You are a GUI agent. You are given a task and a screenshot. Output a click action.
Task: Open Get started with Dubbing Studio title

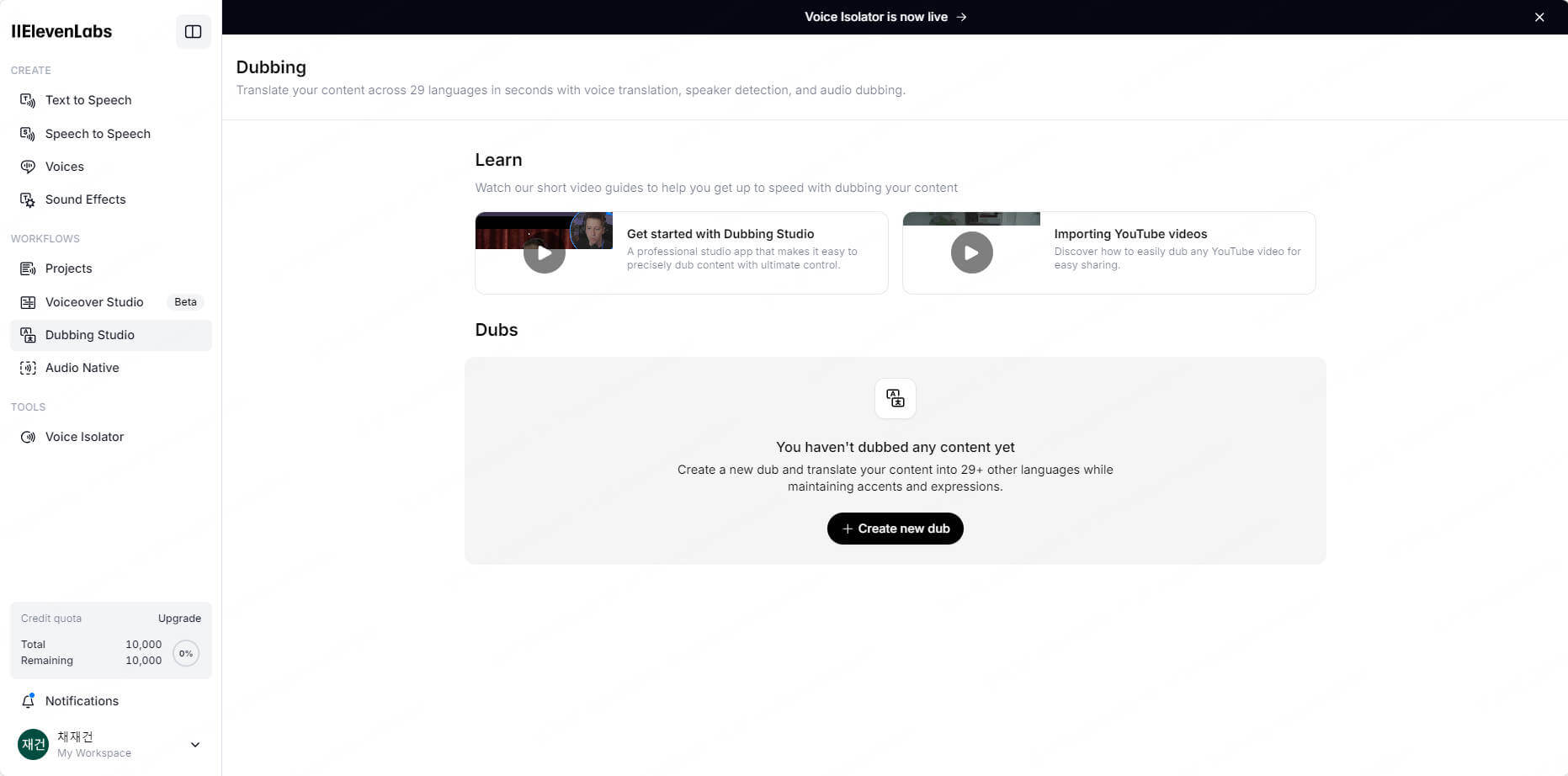pyautogui.click(x=720, y=234)
